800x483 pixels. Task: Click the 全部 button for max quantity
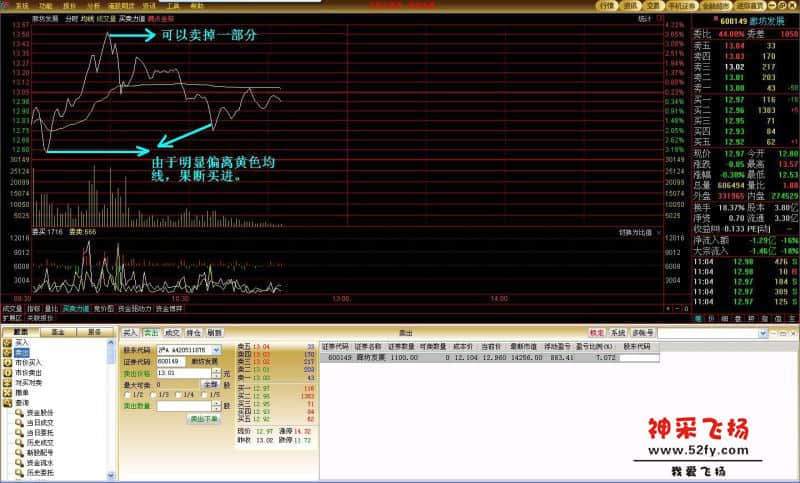[210, 383]
